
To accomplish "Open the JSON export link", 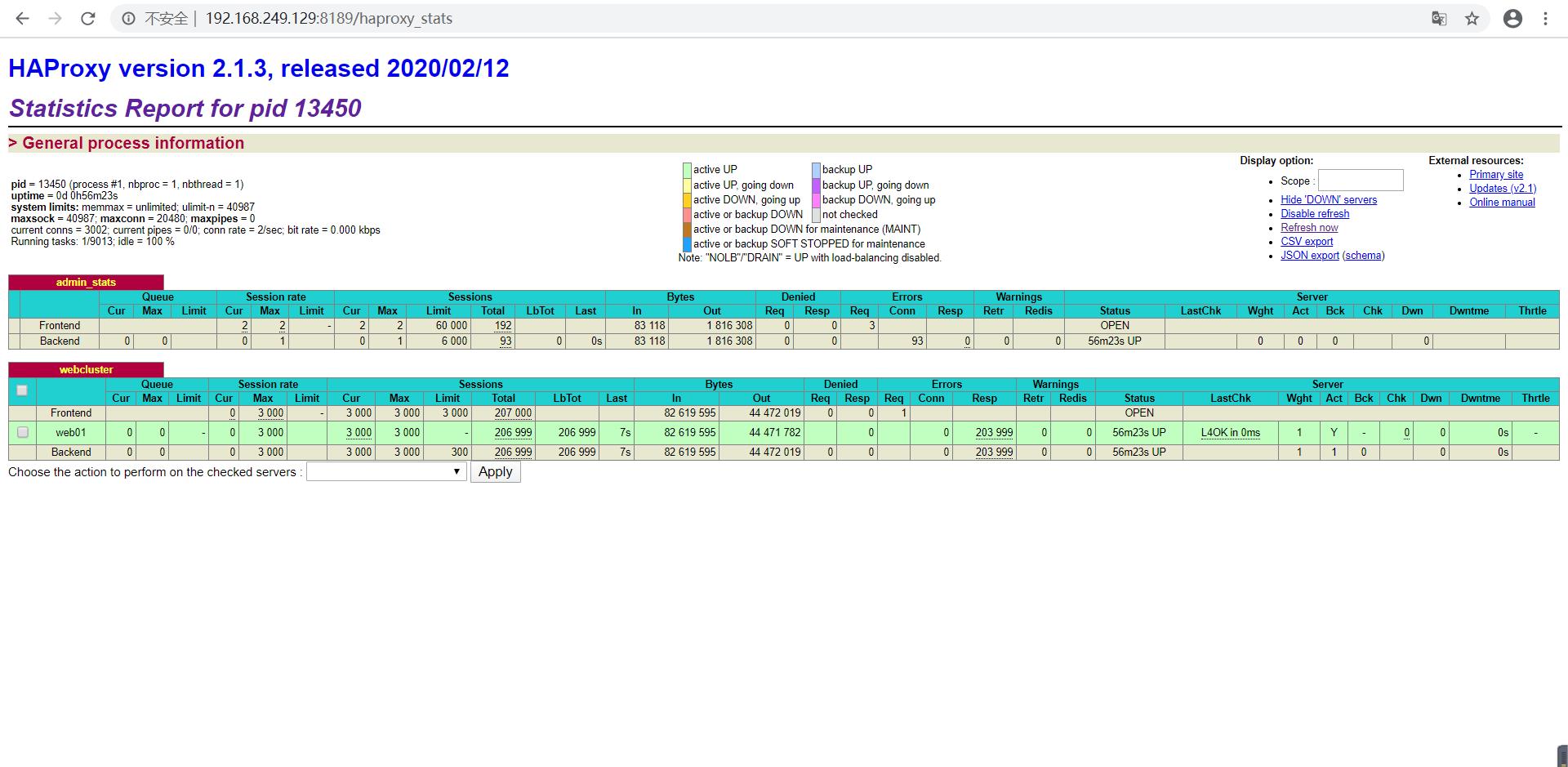I will pyautogui.click(x=1310, y=256).
